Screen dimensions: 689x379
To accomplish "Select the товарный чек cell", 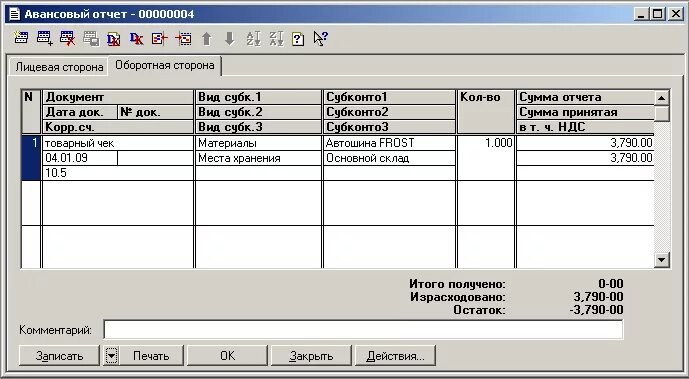I will tap(118, 143).
